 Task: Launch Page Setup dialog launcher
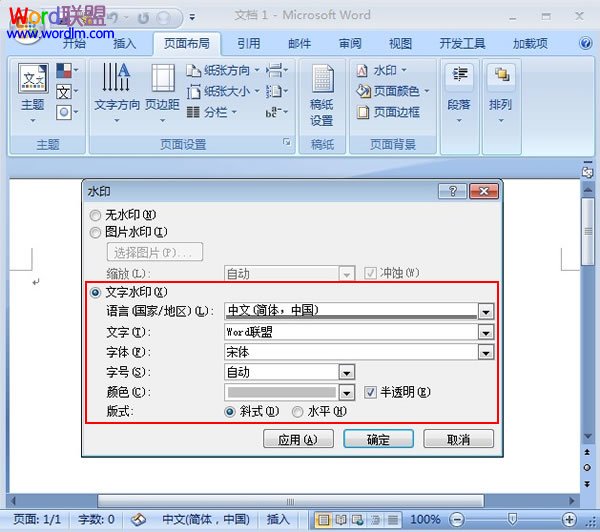287,142
